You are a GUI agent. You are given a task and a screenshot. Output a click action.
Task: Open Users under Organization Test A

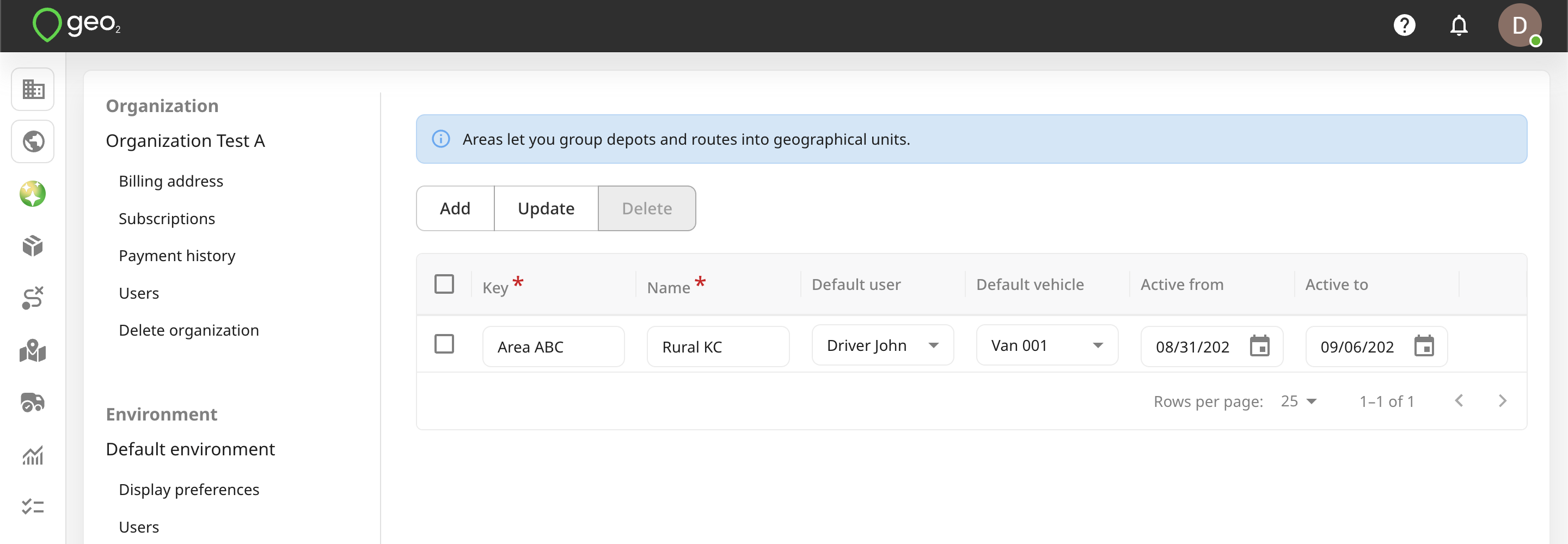[139, 293]
